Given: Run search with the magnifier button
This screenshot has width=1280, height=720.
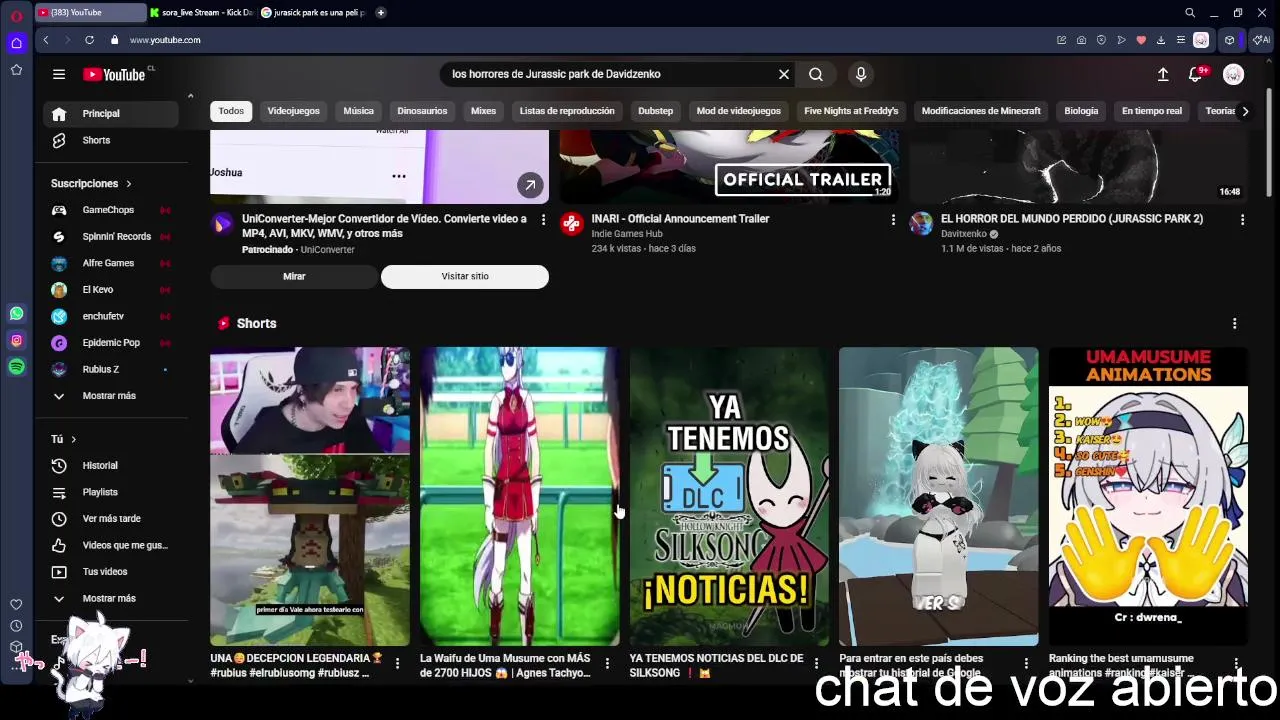Looking at the screenshot, I should (816, 74).
